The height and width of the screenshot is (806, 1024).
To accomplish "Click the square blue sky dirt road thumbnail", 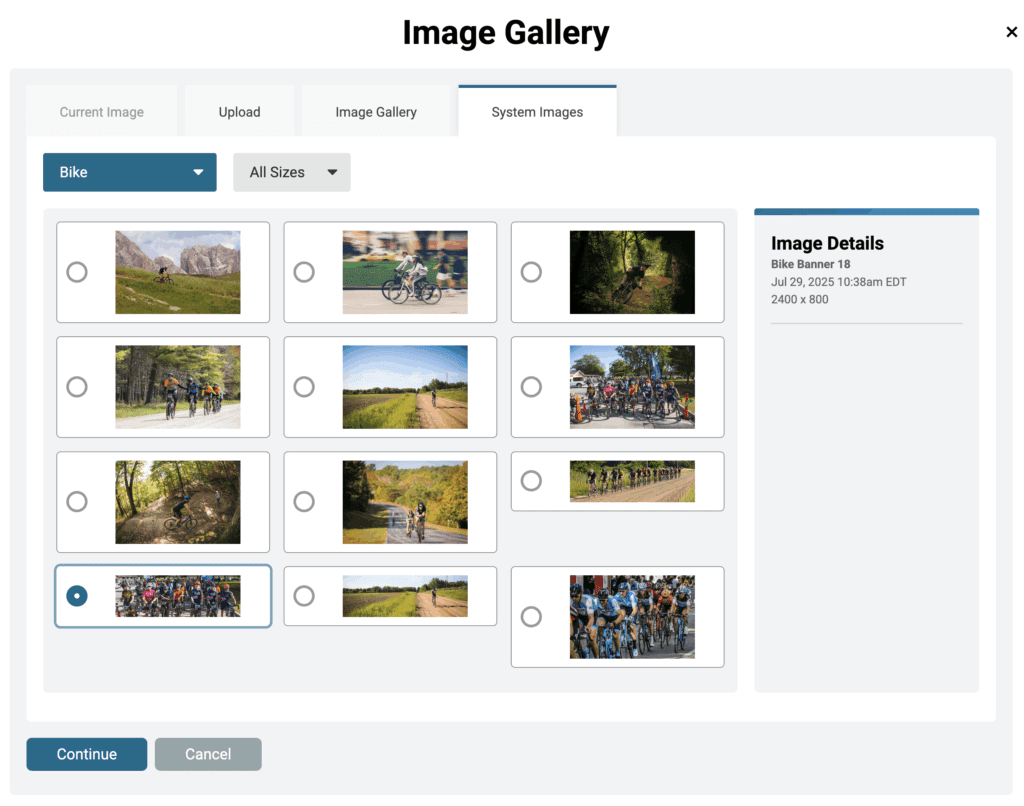I will [x=405, y=387].
